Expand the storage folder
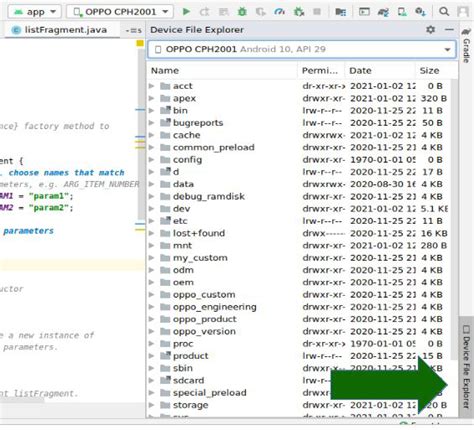This screenshot has height=430, width=474. (x=152, y=405)
